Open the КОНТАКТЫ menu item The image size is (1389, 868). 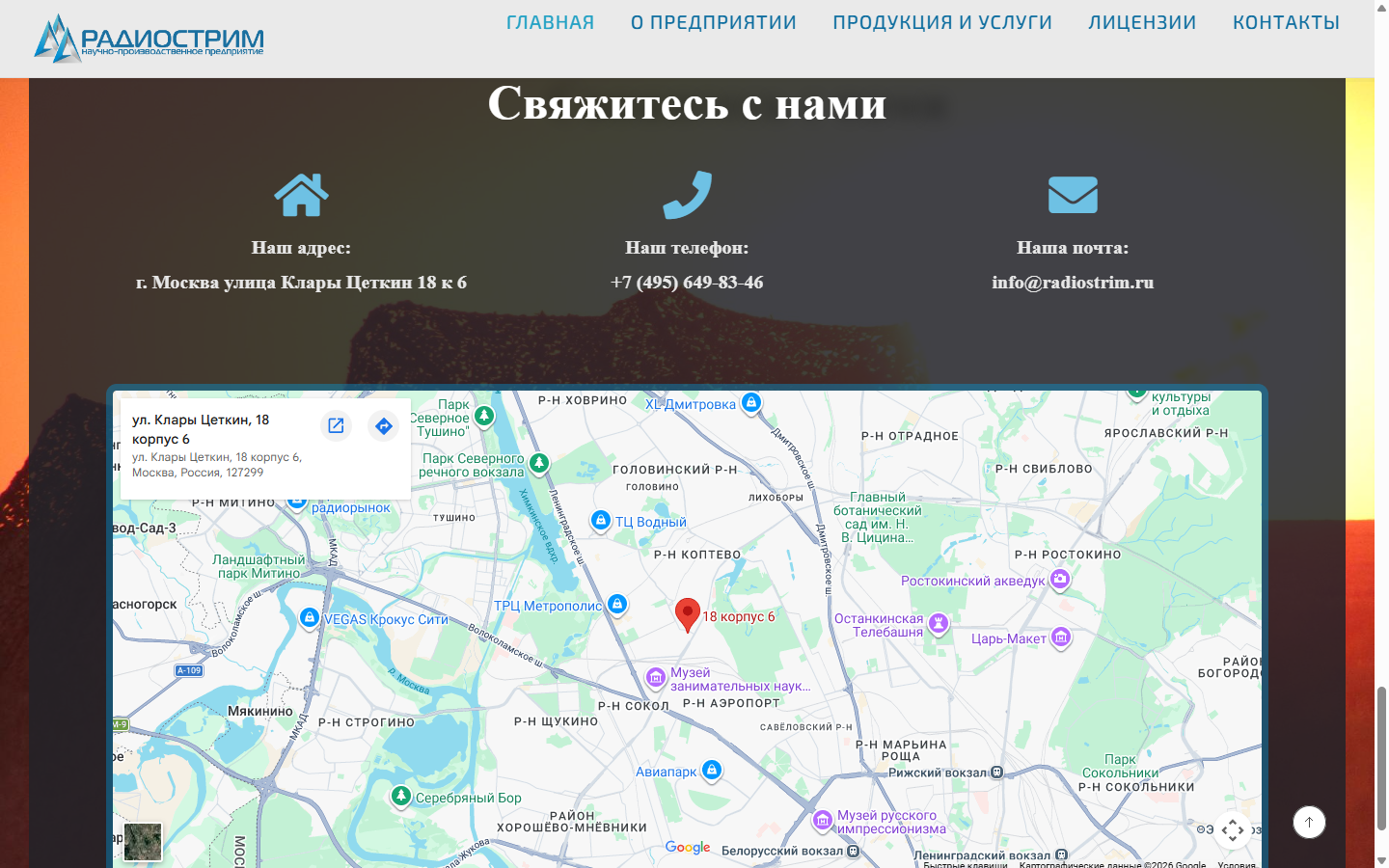1286,22
